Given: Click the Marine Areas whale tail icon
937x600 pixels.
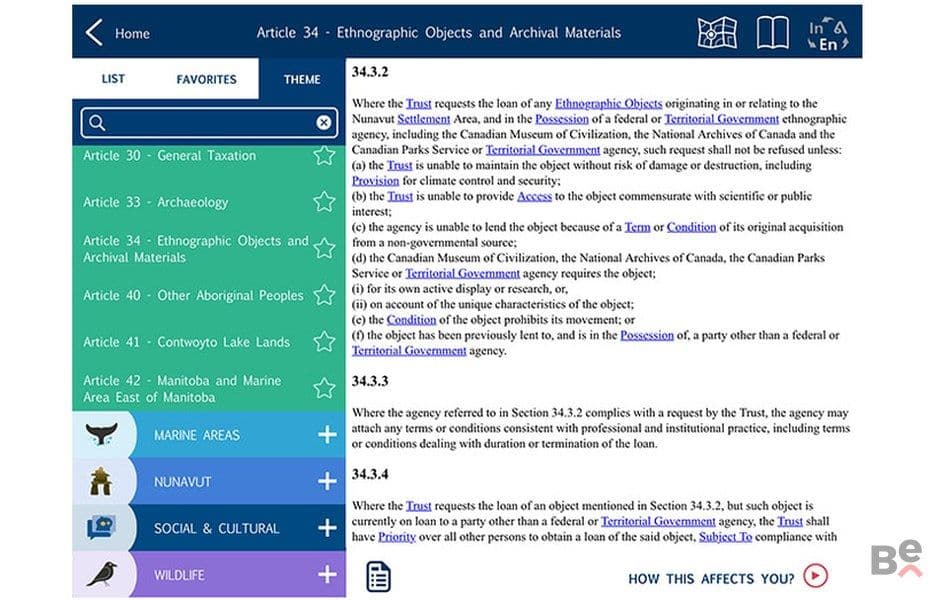Looking at the screenshot, I should pos(102,434).
